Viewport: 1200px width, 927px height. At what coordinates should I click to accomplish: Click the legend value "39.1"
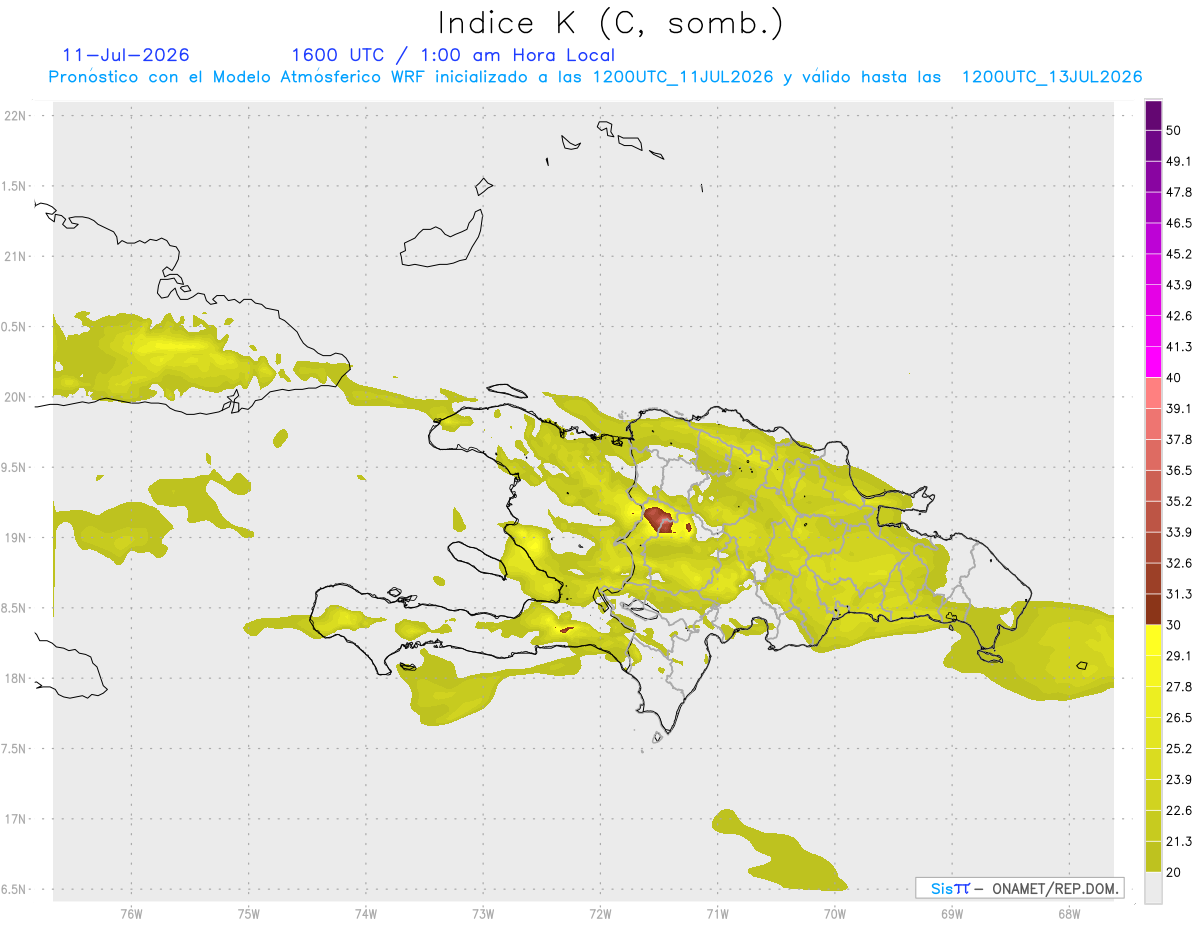(x=1179, y=408)
